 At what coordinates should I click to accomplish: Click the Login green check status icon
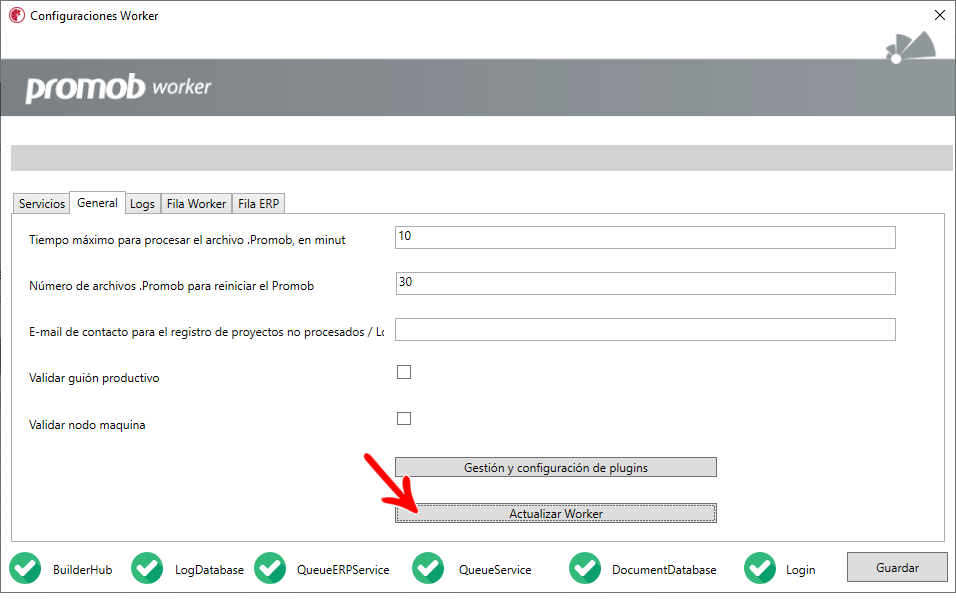click(760, 568)
